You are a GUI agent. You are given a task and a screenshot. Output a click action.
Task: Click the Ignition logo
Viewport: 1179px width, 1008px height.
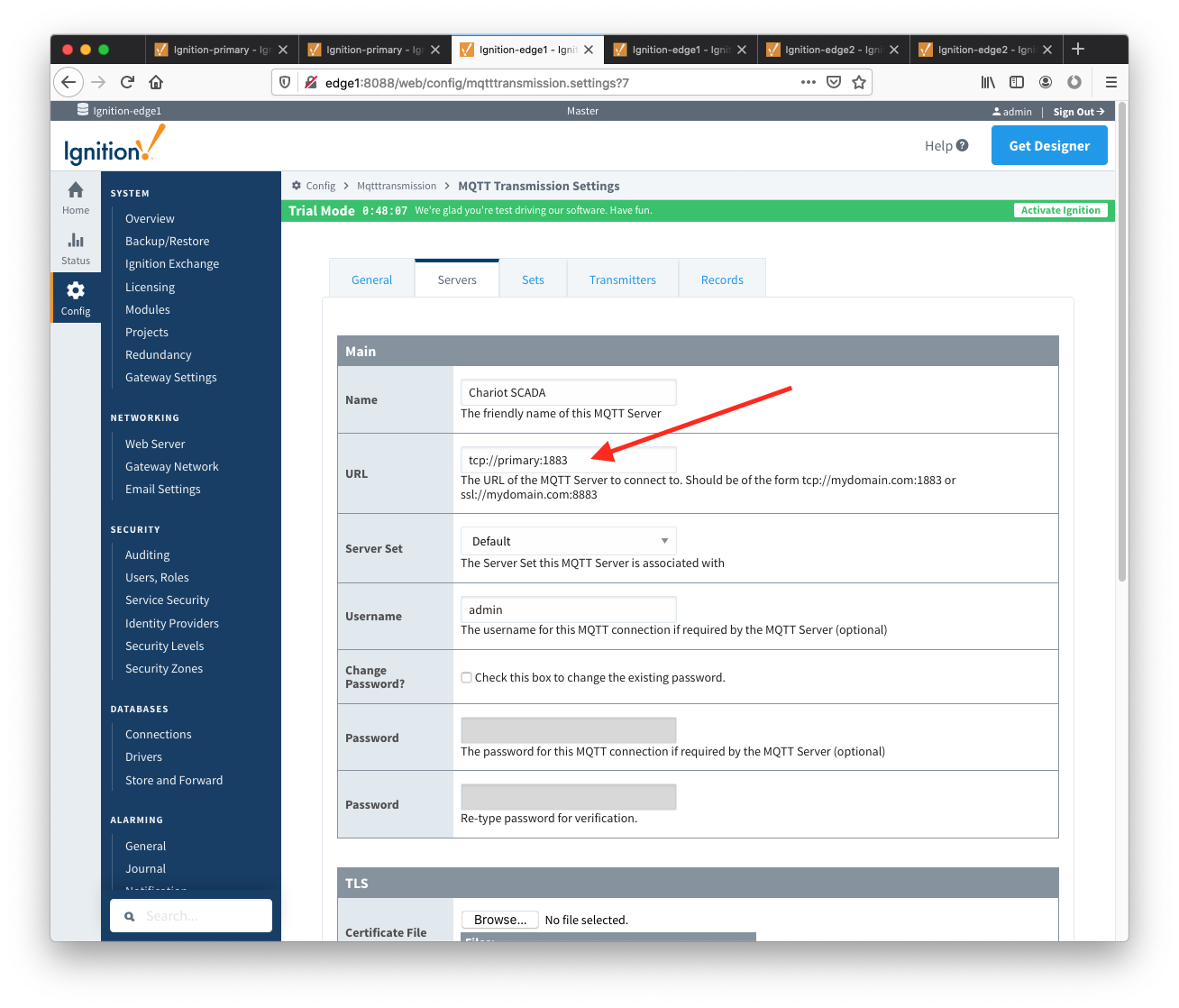pyautogui.click(x=114, y=145)
